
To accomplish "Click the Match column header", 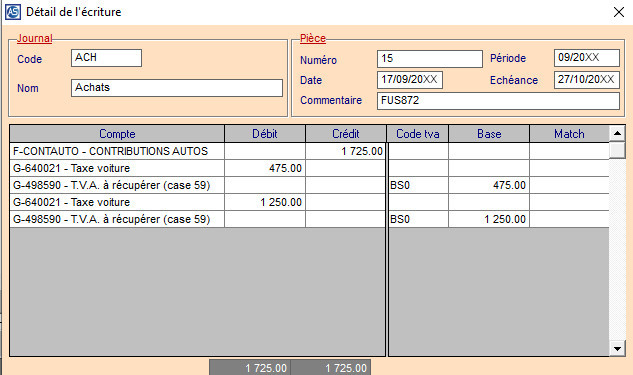I will point(569,134).
